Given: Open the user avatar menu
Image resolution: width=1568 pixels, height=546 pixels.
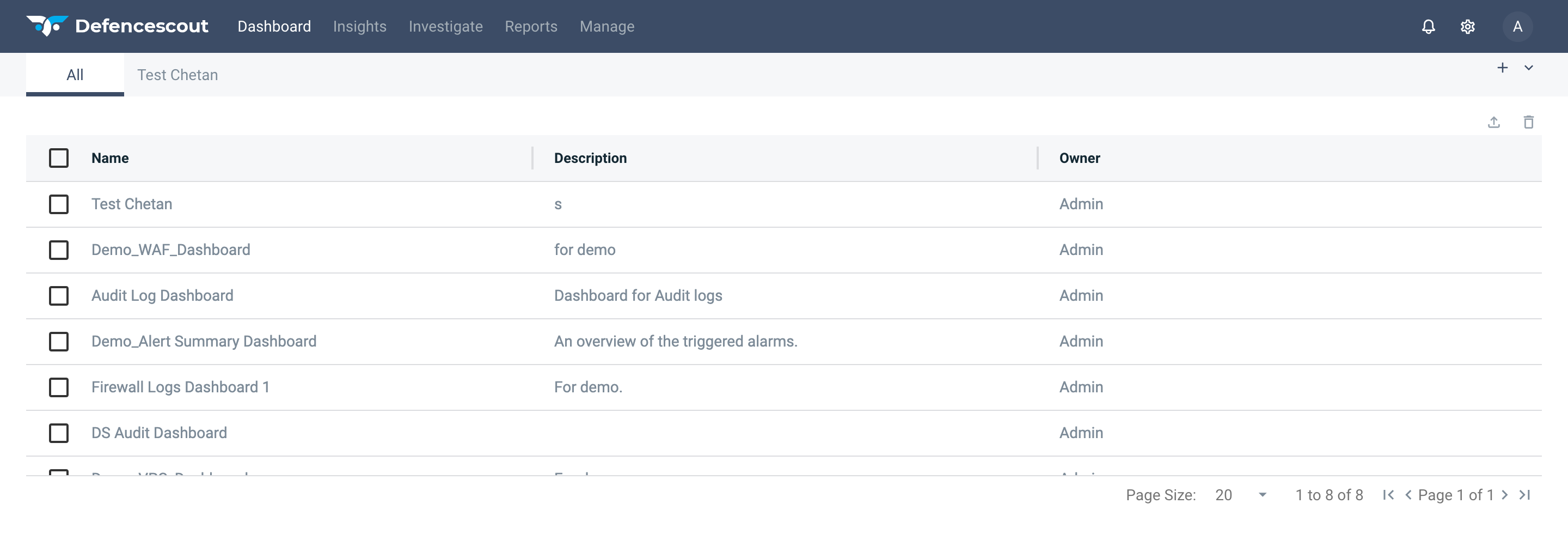Looking at the screenshot, I should coord(1518,26).
